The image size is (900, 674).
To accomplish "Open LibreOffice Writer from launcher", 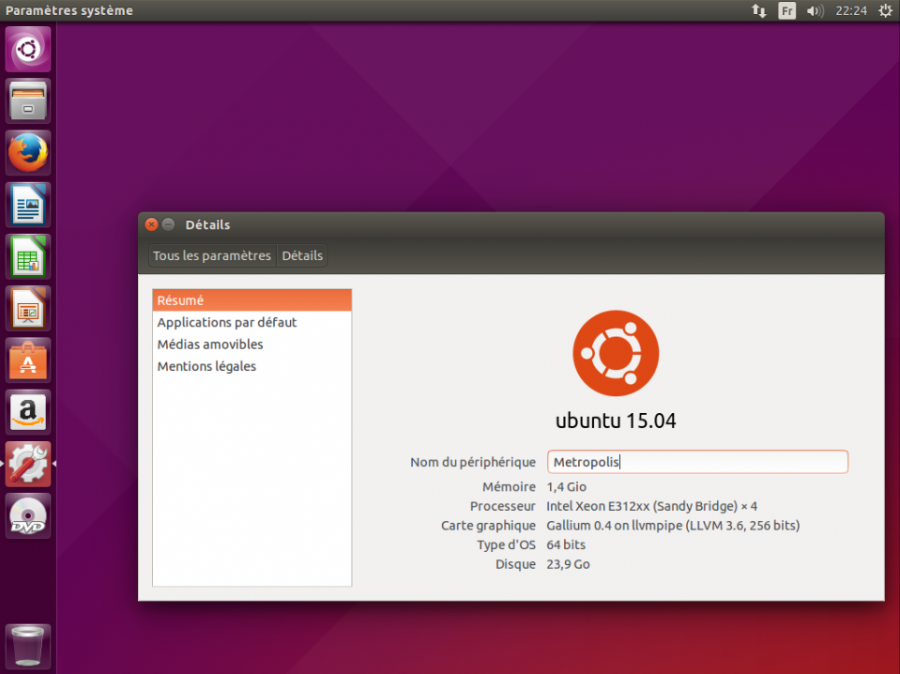I will (x=28, y=205).
